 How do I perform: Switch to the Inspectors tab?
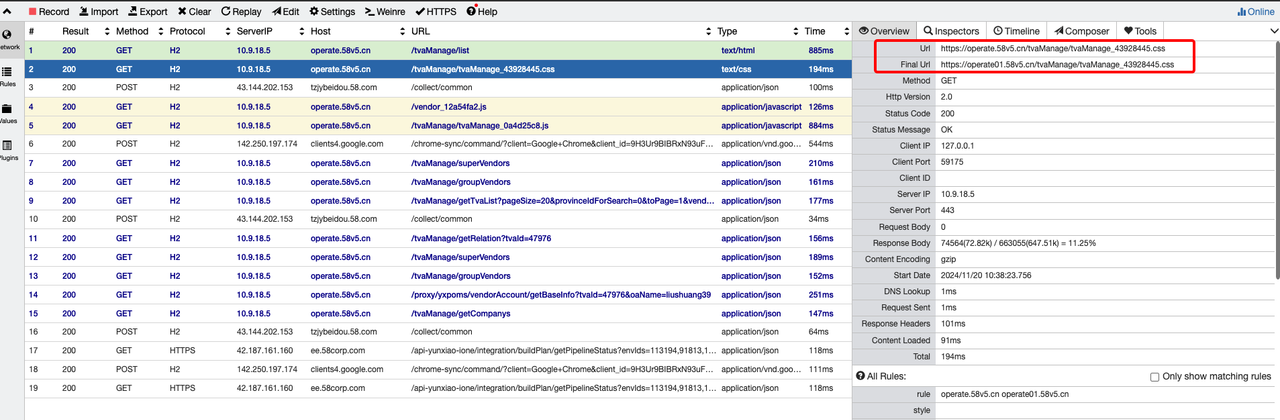click(x=951, y=31)
